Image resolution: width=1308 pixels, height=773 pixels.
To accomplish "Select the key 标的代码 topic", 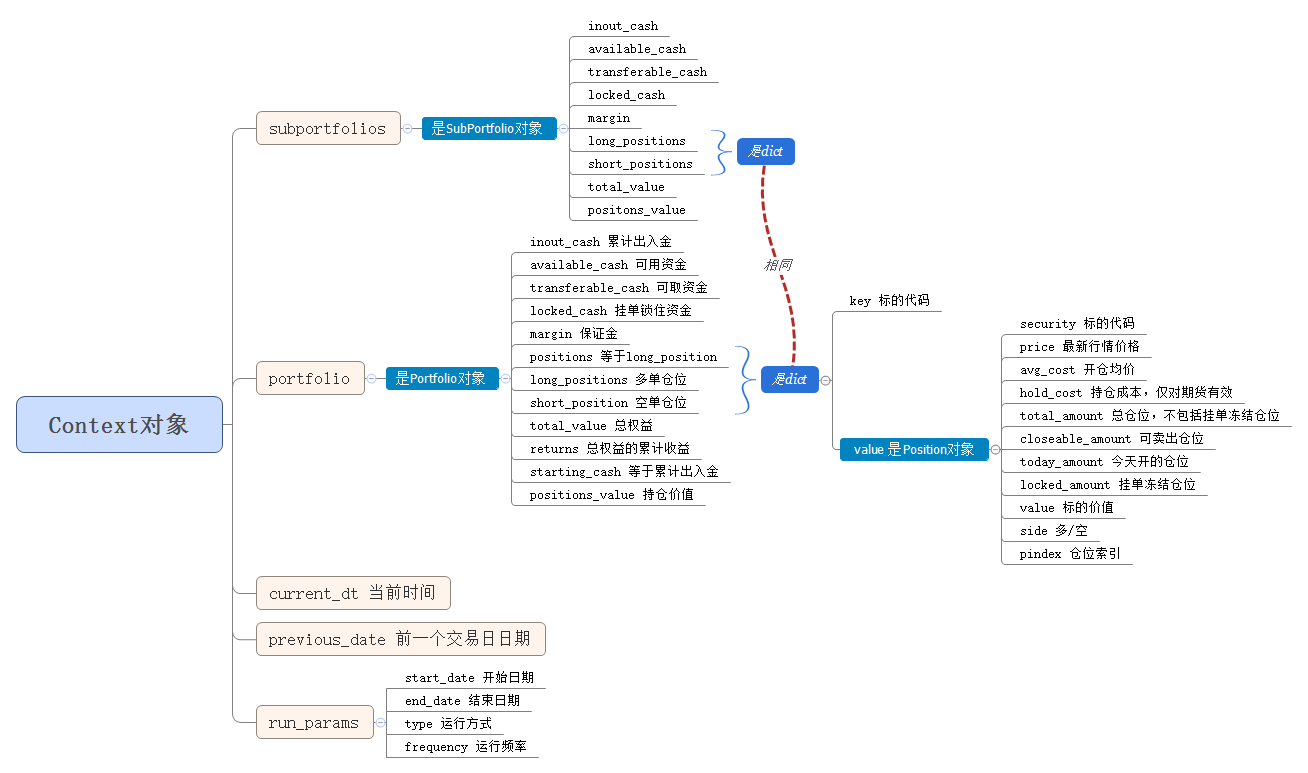I will [x=889, y=300].
